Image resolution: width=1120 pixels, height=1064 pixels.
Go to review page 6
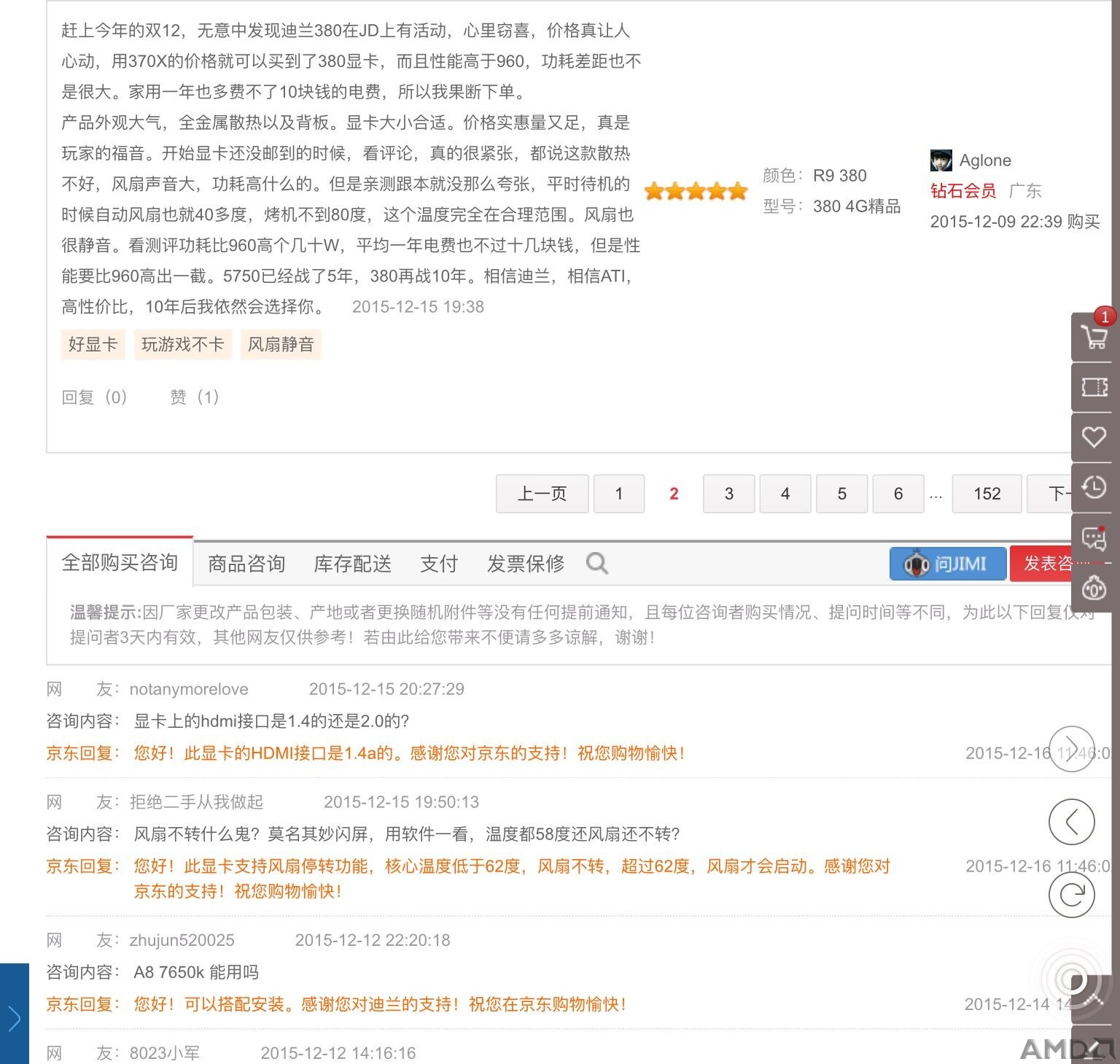point(898,494)
